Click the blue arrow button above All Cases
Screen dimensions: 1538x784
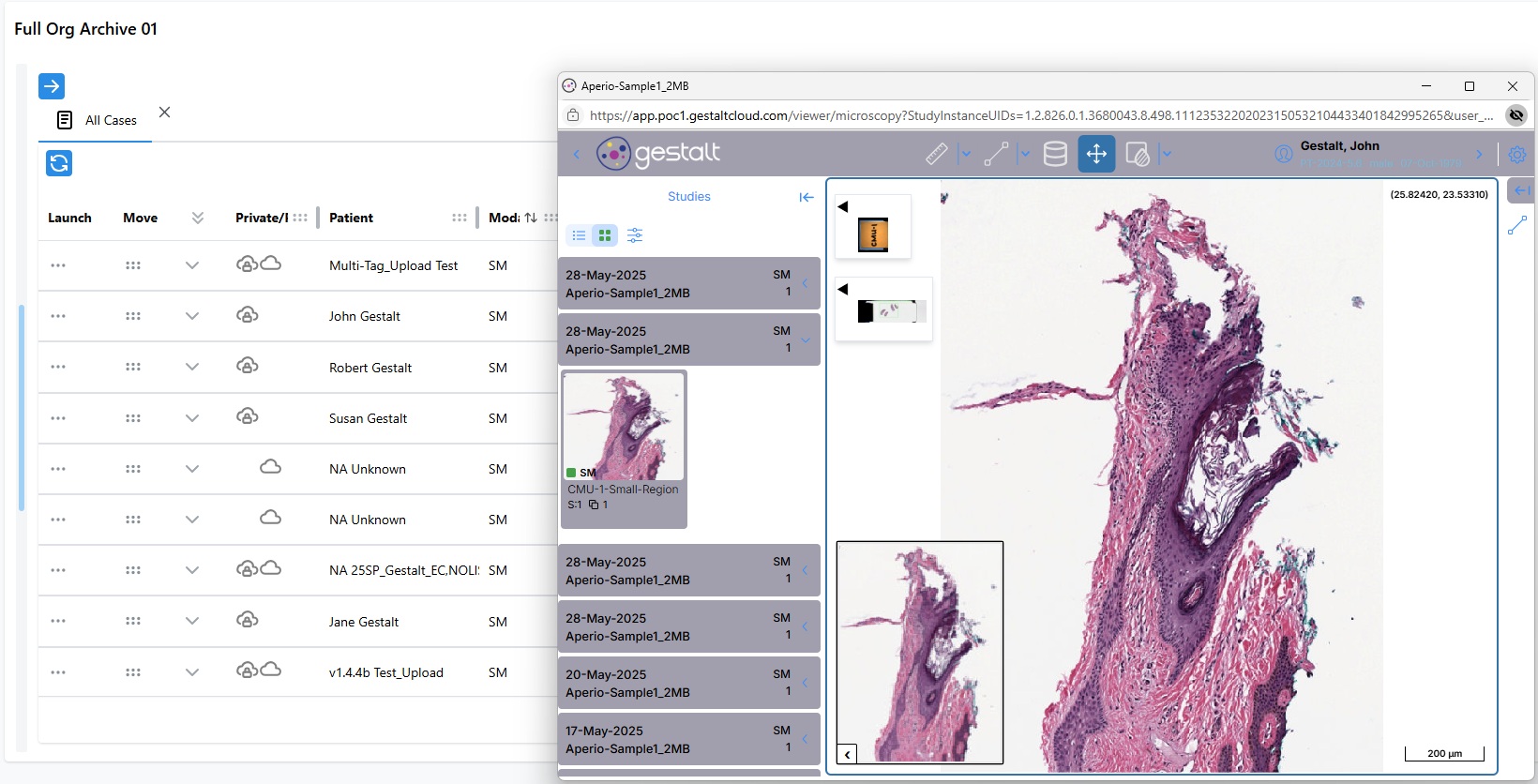(x=52, y=86)
